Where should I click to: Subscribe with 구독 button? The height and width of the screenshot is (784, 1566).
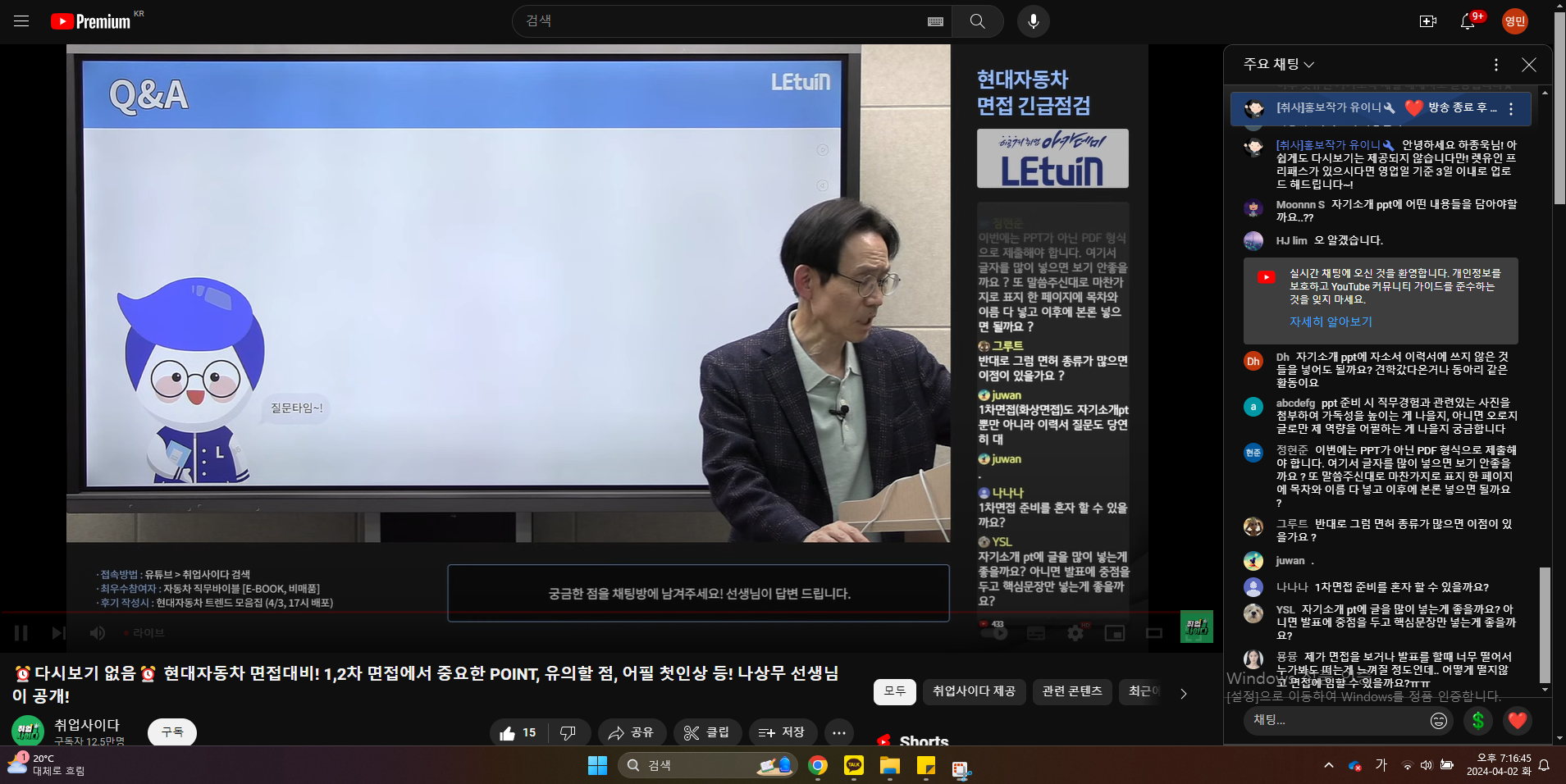point(172,732)
